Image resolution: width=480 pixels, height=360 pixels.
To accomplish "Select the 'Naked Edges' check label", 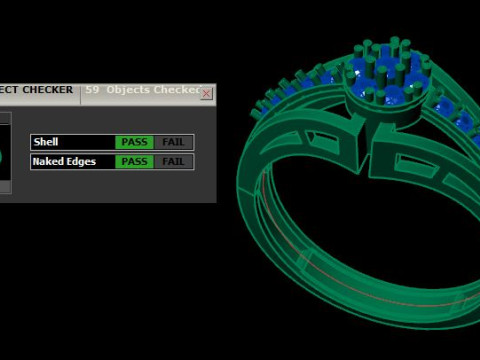I will (x=64, y=162).
